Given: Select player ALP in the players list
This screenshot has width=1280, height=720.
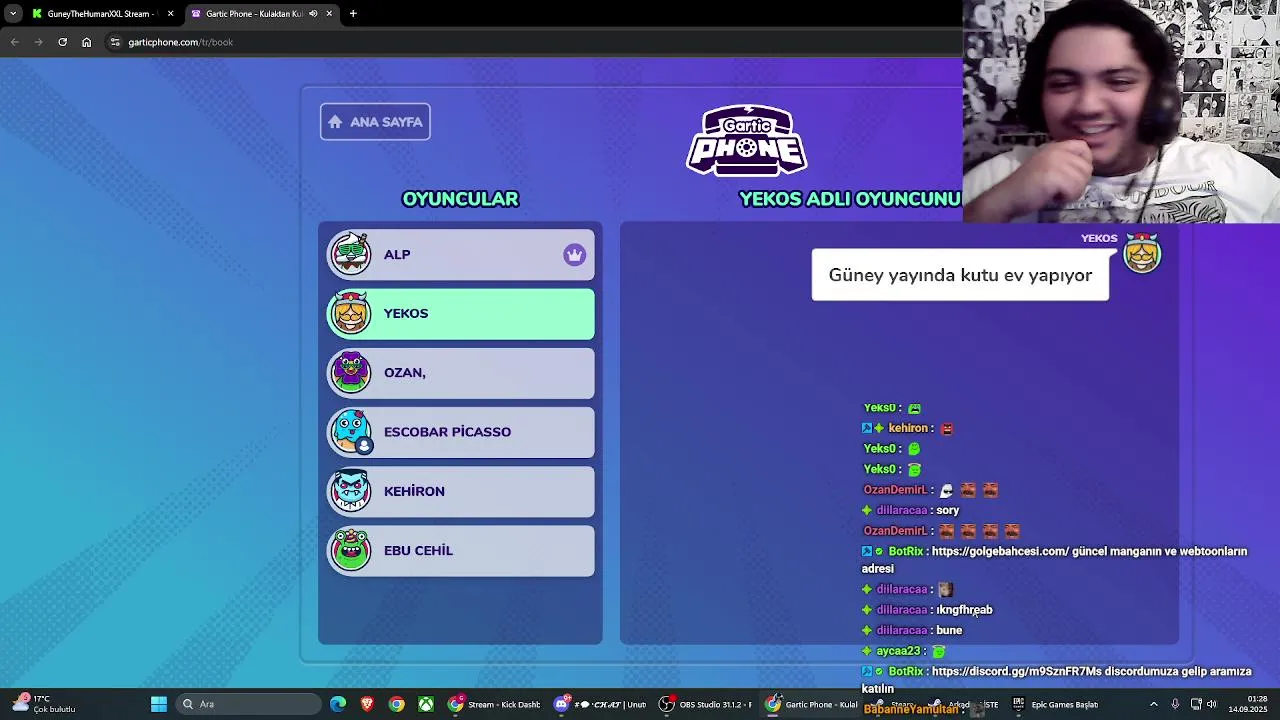Looking at the screenshot, I should click(461, 255).
